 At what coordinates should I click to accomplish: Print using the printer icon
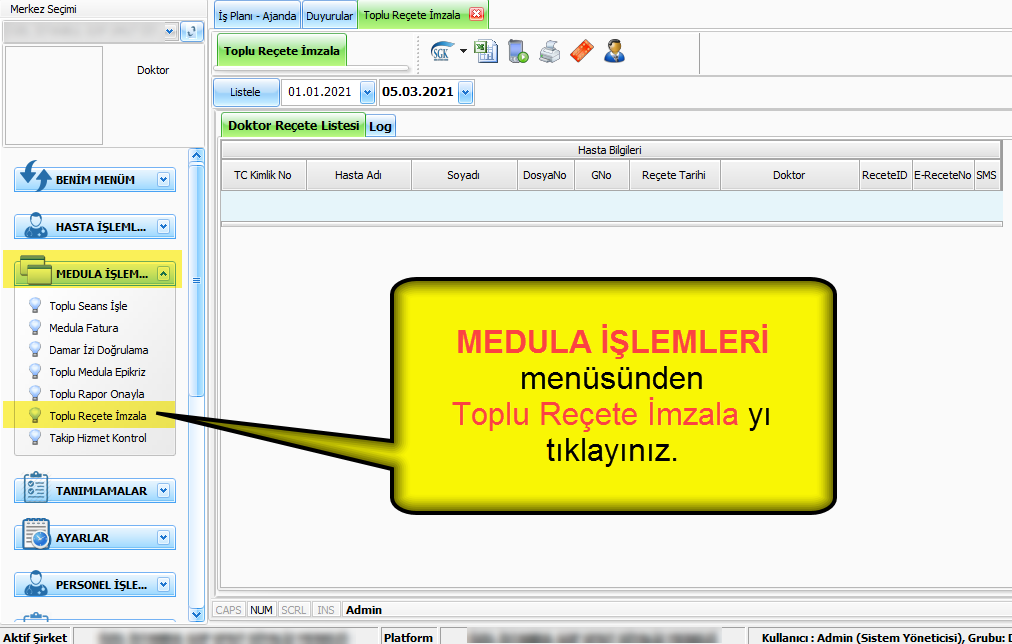click(x=549, y=51)
